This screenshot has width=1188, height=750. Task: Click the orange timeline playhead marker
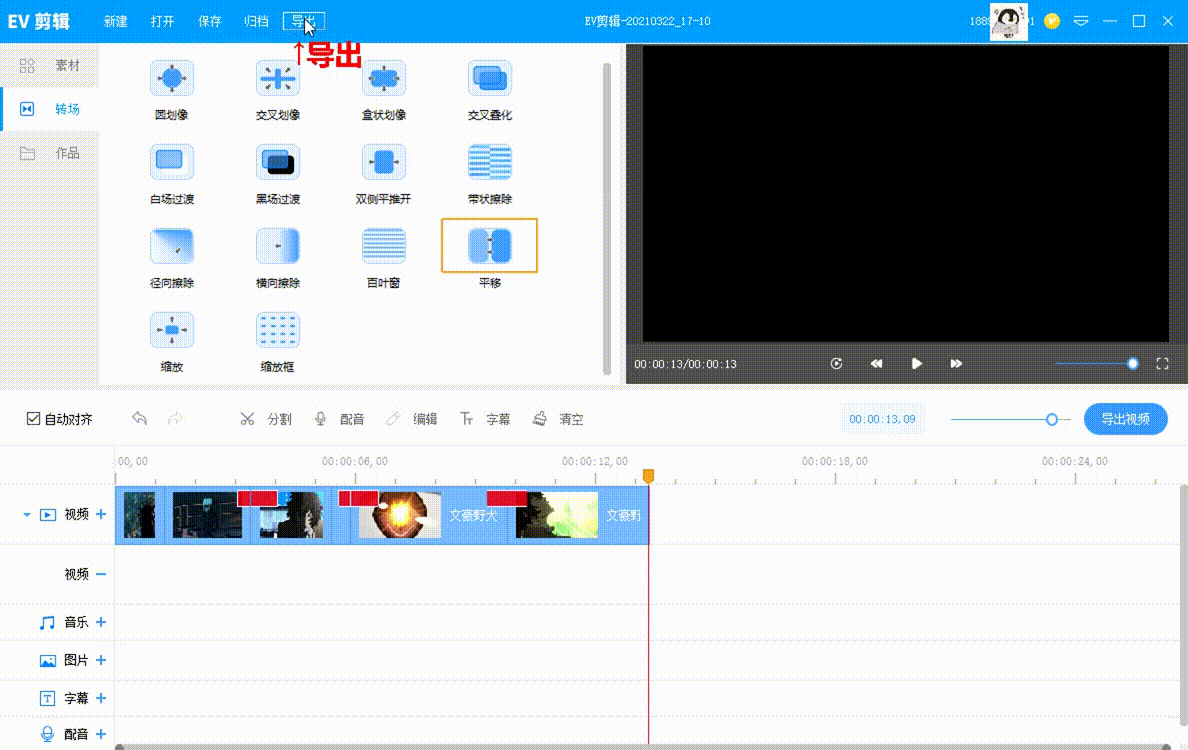(648, 476)
